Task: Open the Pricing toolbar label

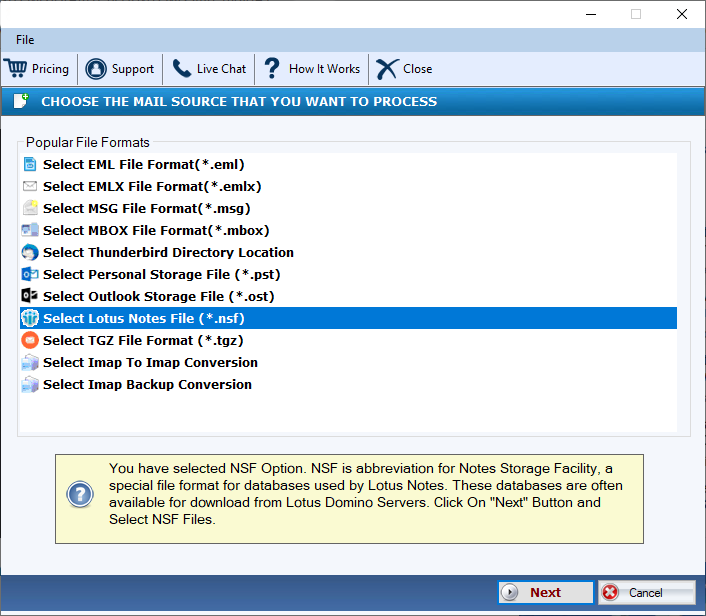Action: (x=50, y=69)
